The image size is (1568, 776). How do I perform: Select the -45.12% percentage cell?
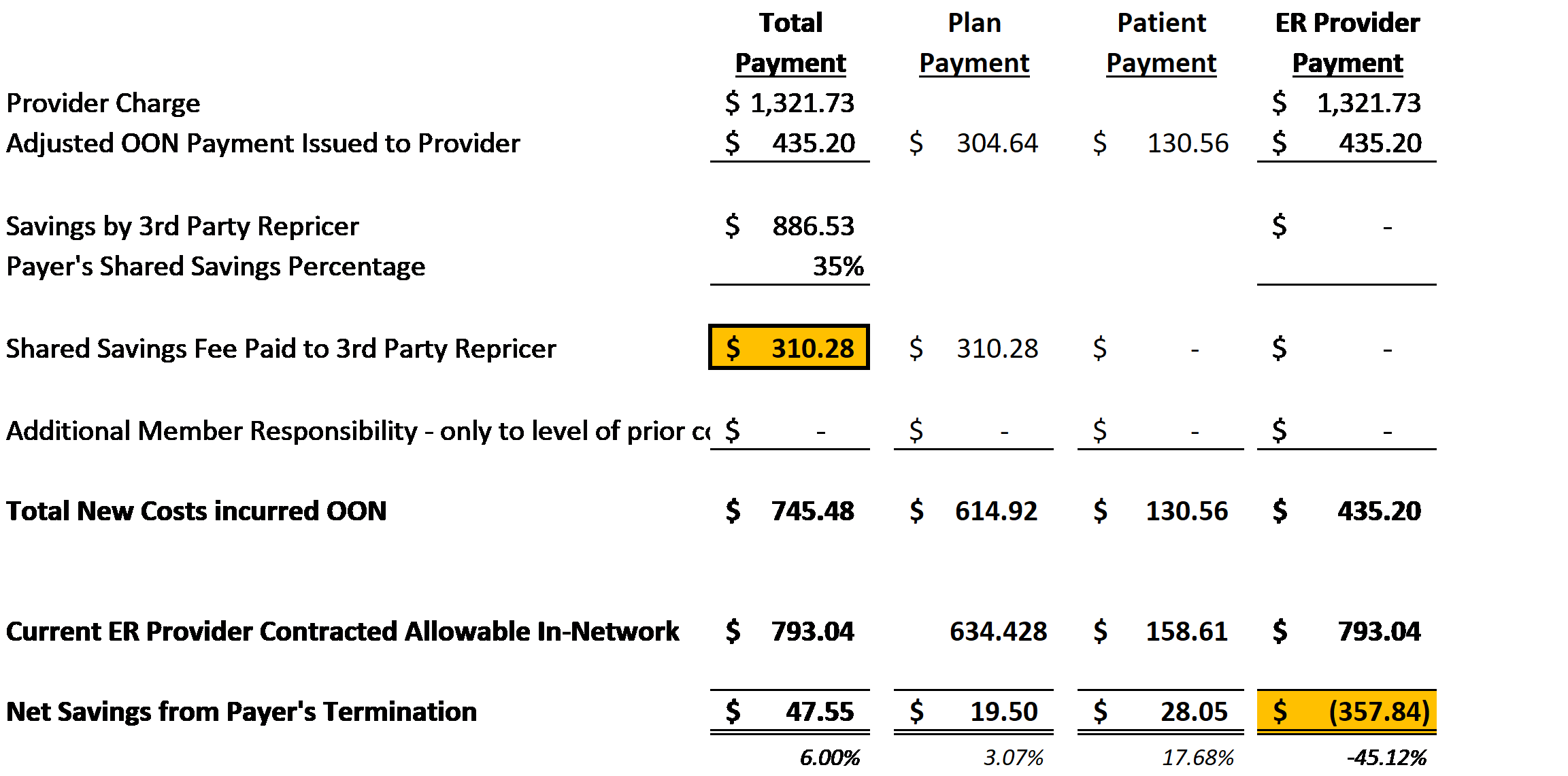coord(1386,757)
